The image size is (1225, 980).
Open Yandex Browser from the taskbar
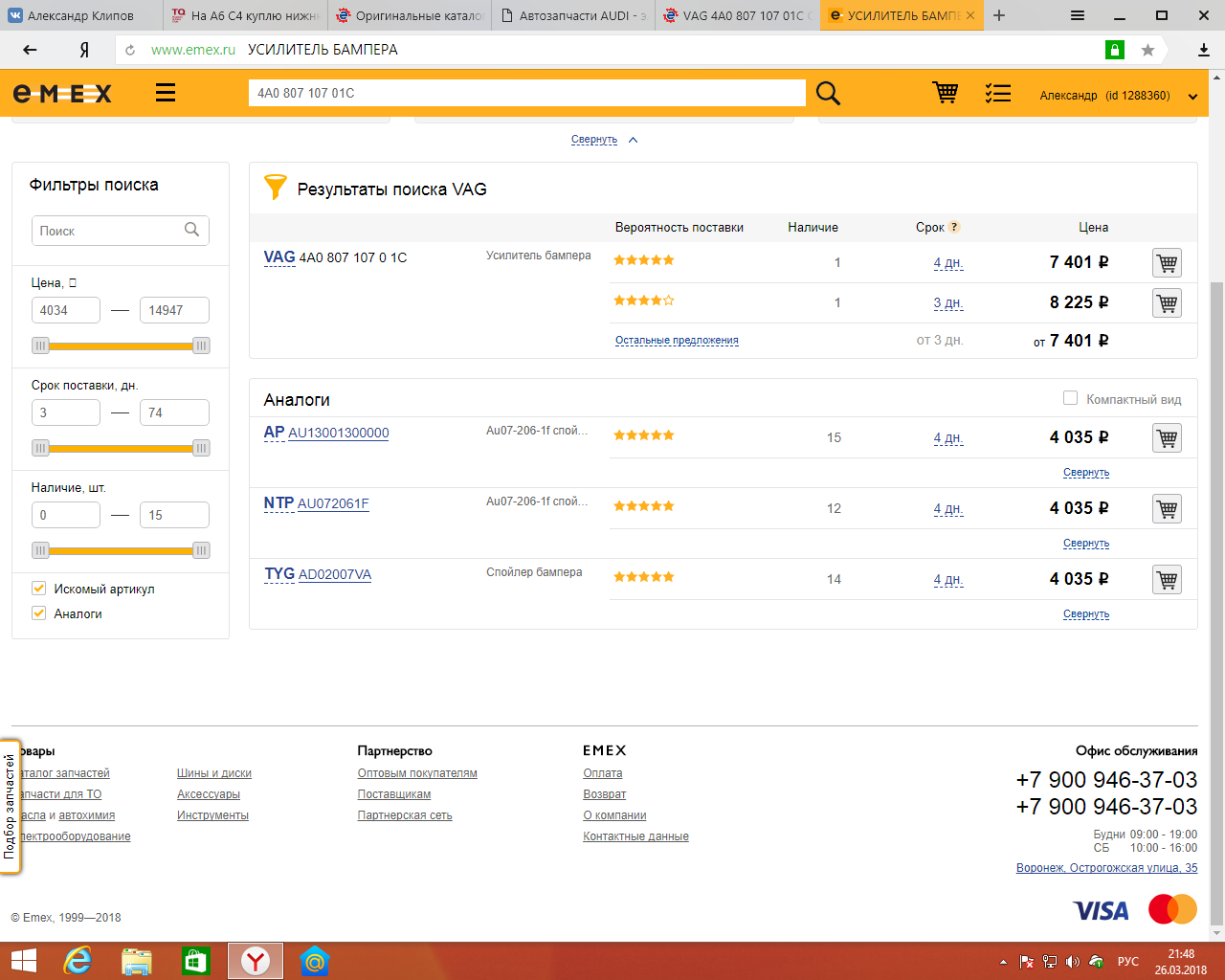click(x=256, y=961)
